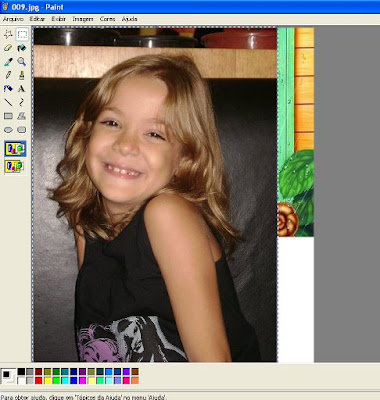Open the Arquivo menu
Image resolution: width=380 pixels, height=400 pixels.
tap(13, 19)
